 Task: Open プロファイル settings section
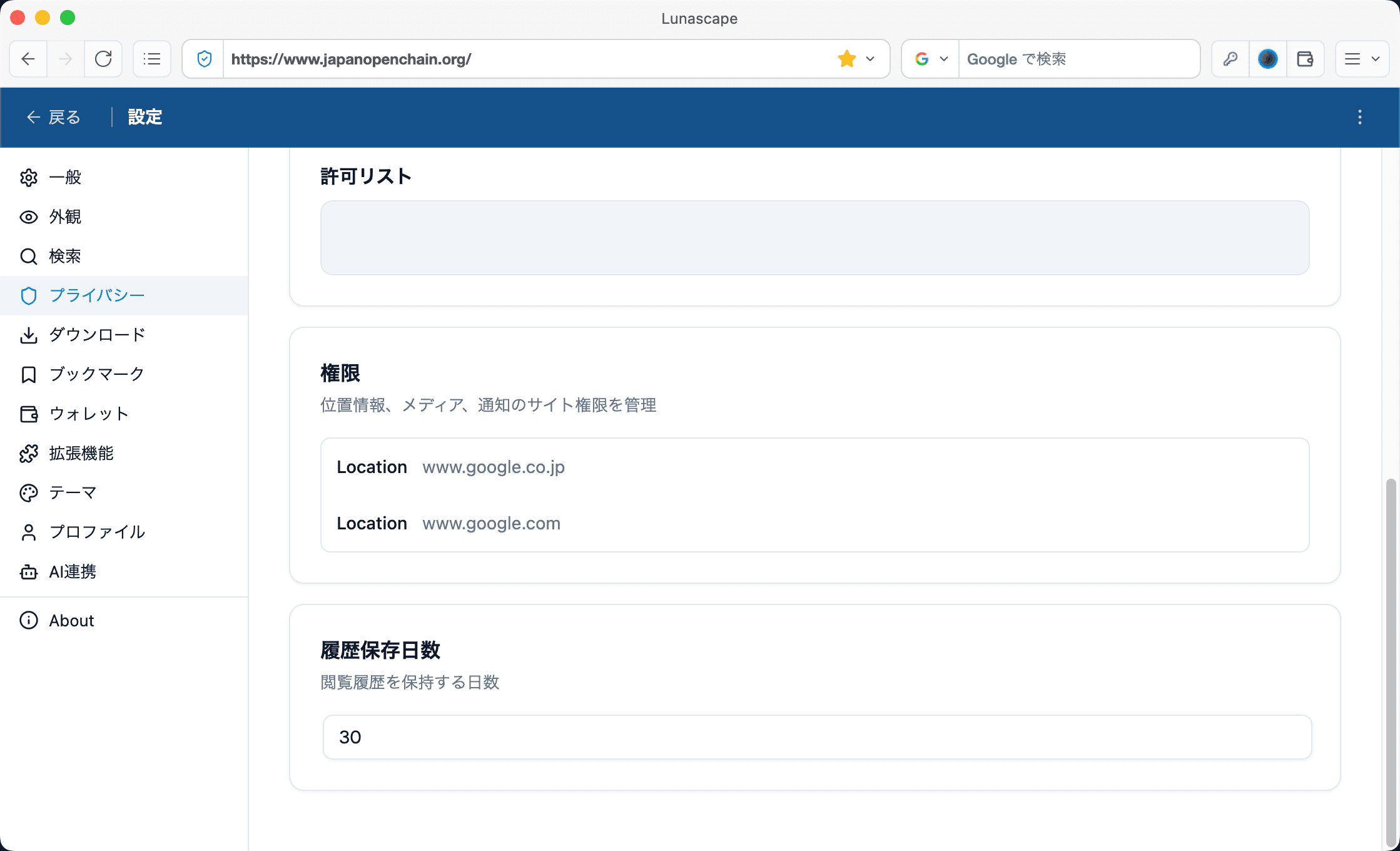(x=124, y=532)
